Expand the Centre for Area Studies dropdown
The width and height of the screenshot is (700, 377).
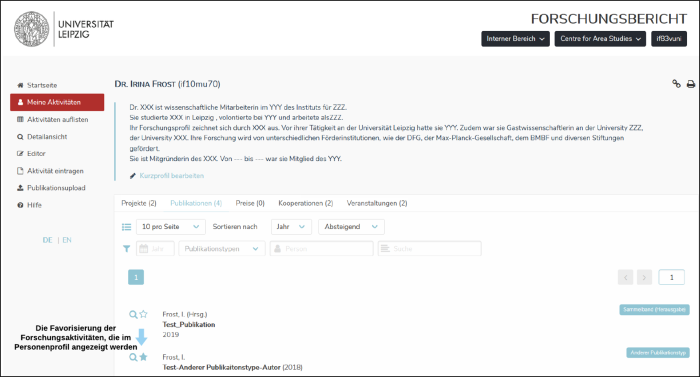pyautogui.click(x=600, y=39)
